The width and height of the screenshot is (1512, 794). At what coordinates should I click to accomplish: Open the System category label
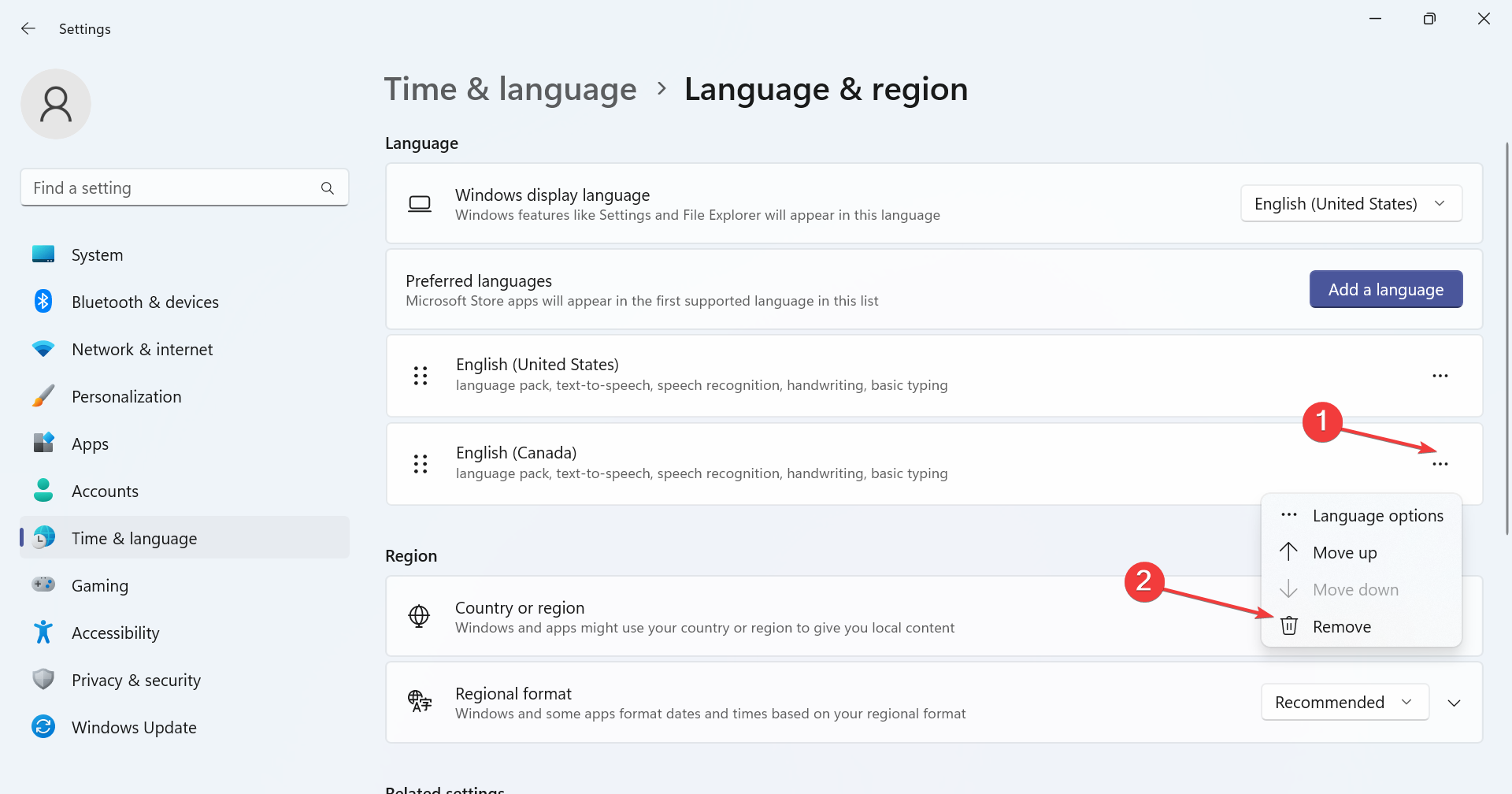click(98, 255)
